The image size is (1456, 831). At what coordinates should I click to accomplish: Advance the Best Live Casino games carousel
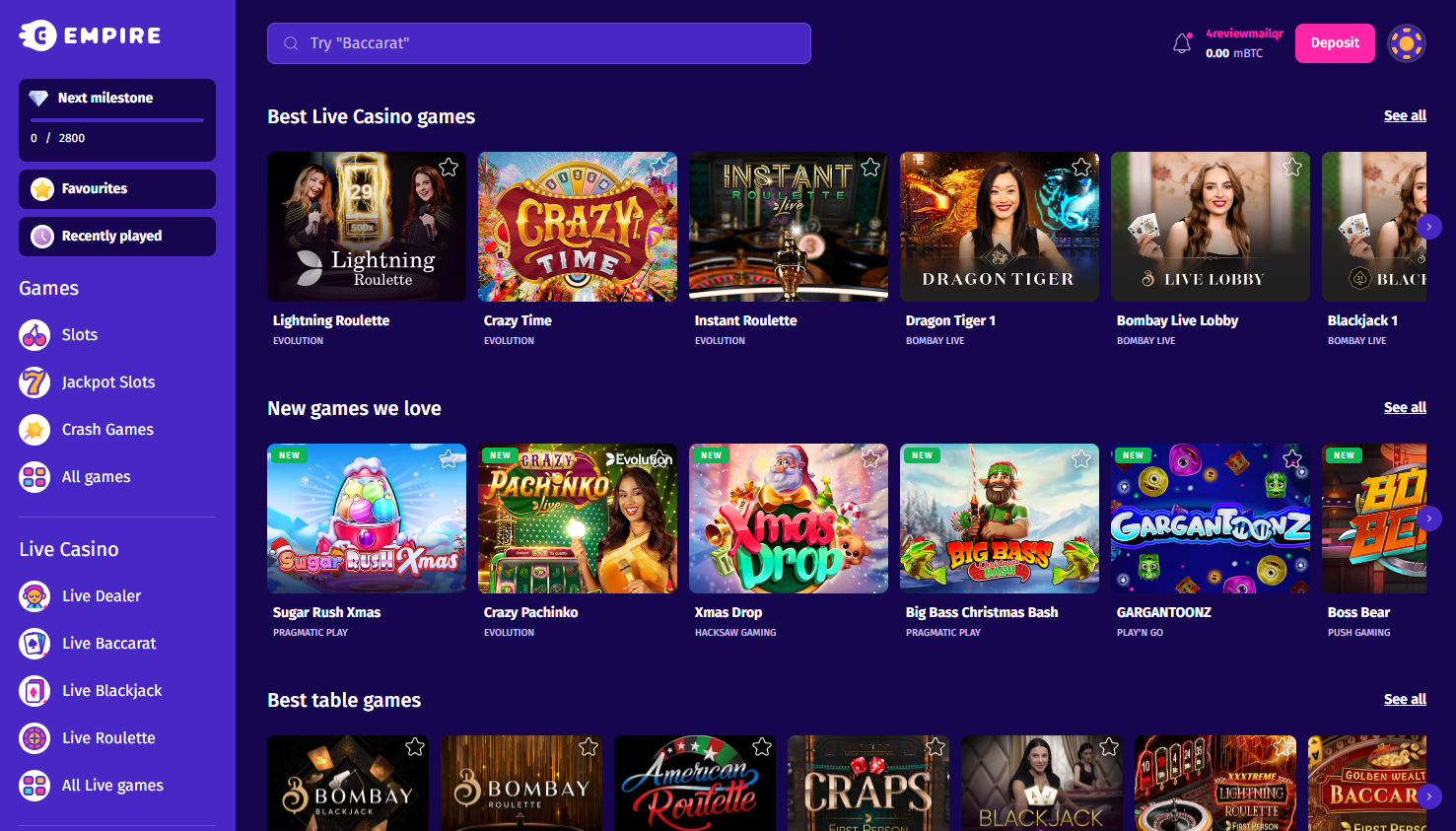(1429, 227)
